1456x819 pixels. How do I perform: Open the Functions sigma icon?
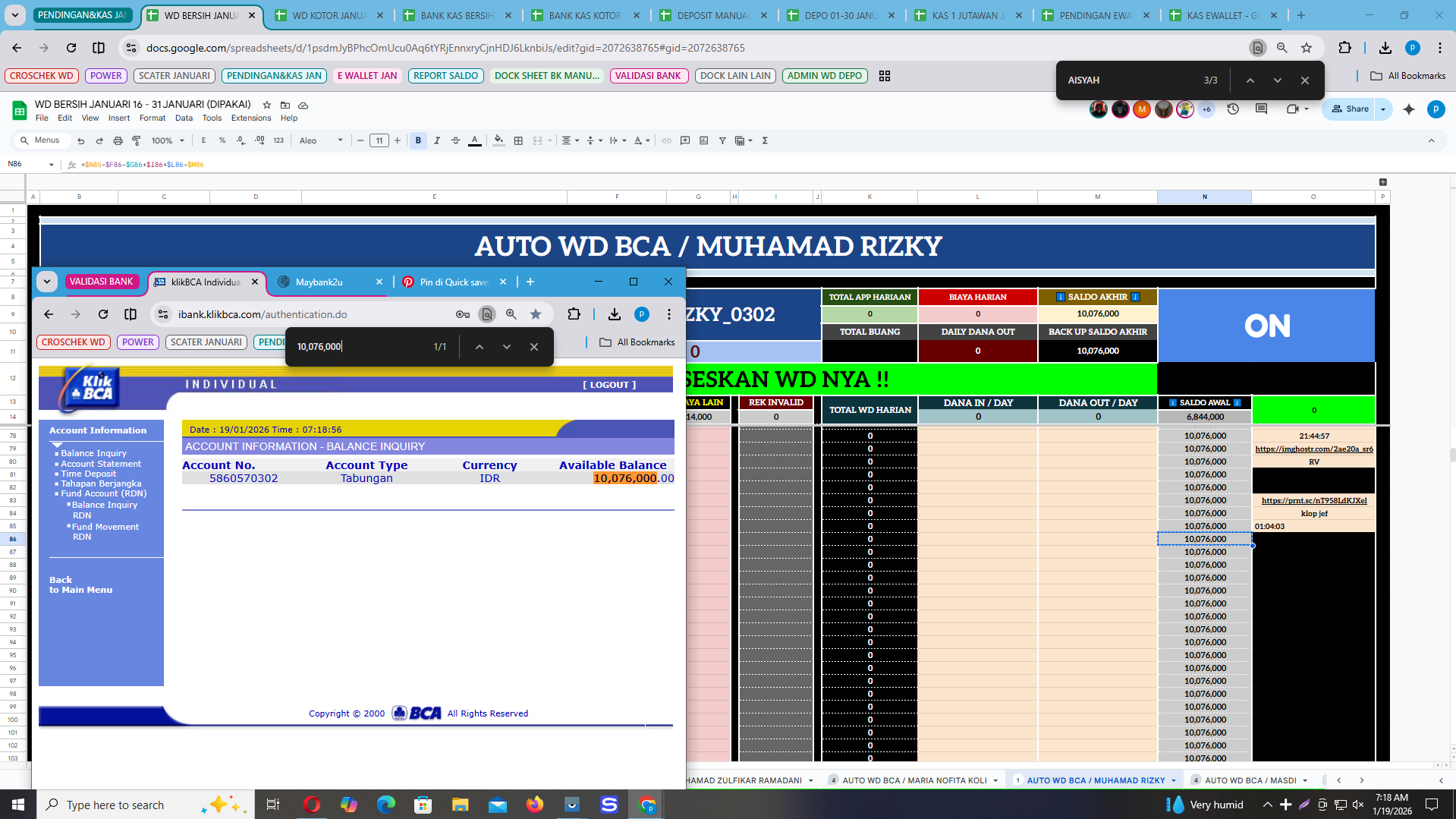coord(765,140)
